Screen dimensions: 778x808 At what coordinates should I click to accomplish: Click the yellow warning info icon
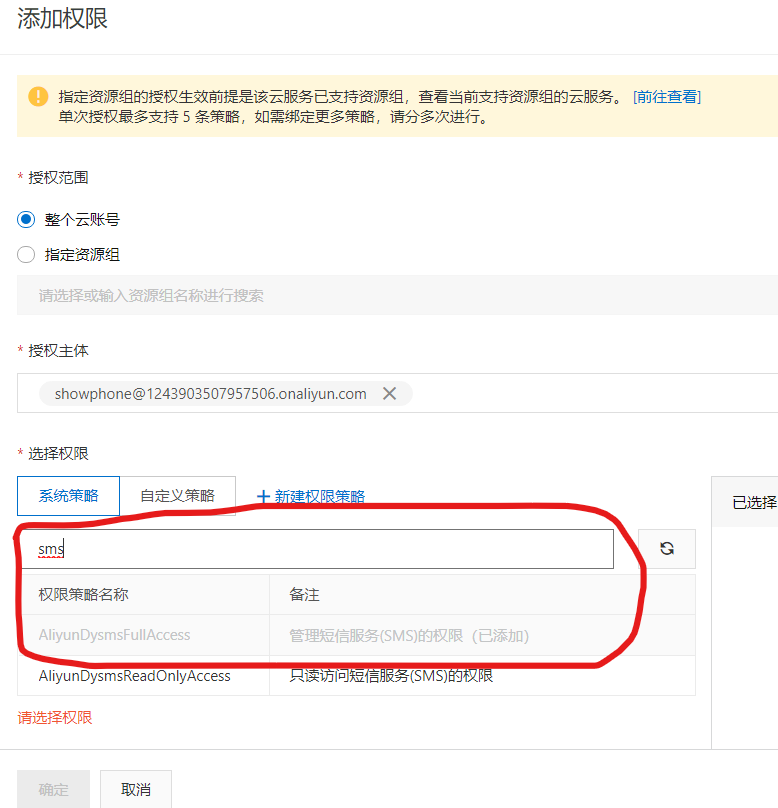tap(38, 96)
